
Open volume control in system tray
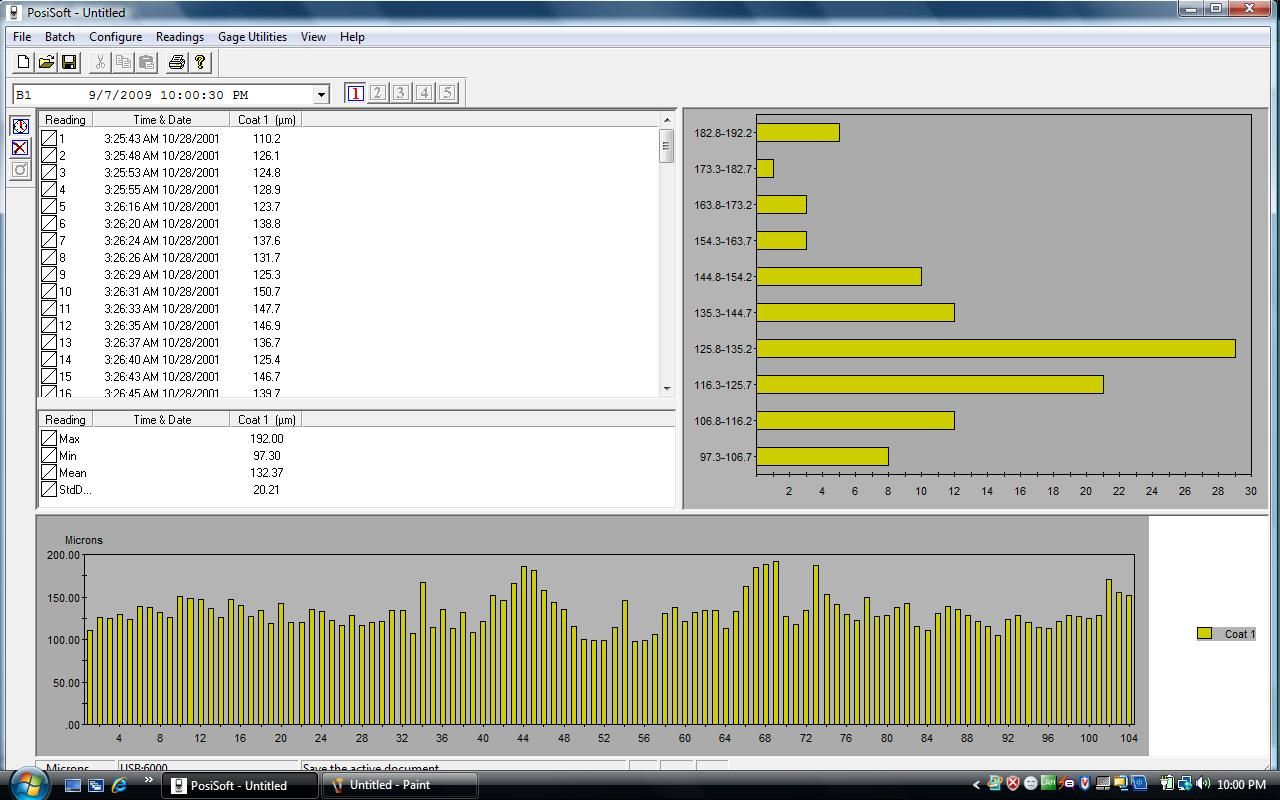(x=1203, y=784)
